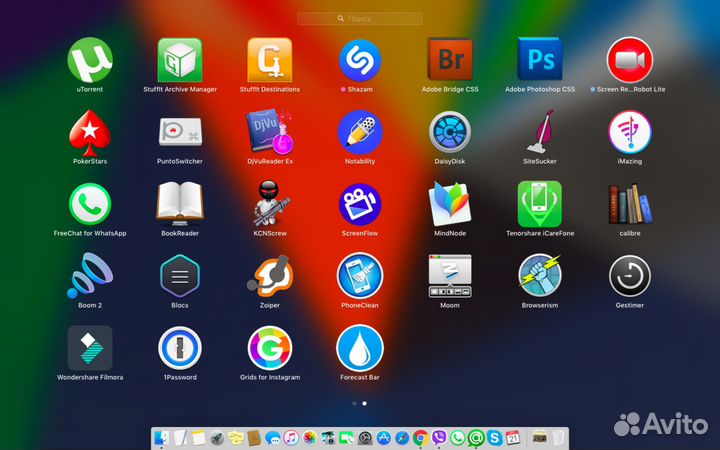Launch the PokerStars app
The width and height of the screenshot is (720, 450).
point(90,132)
